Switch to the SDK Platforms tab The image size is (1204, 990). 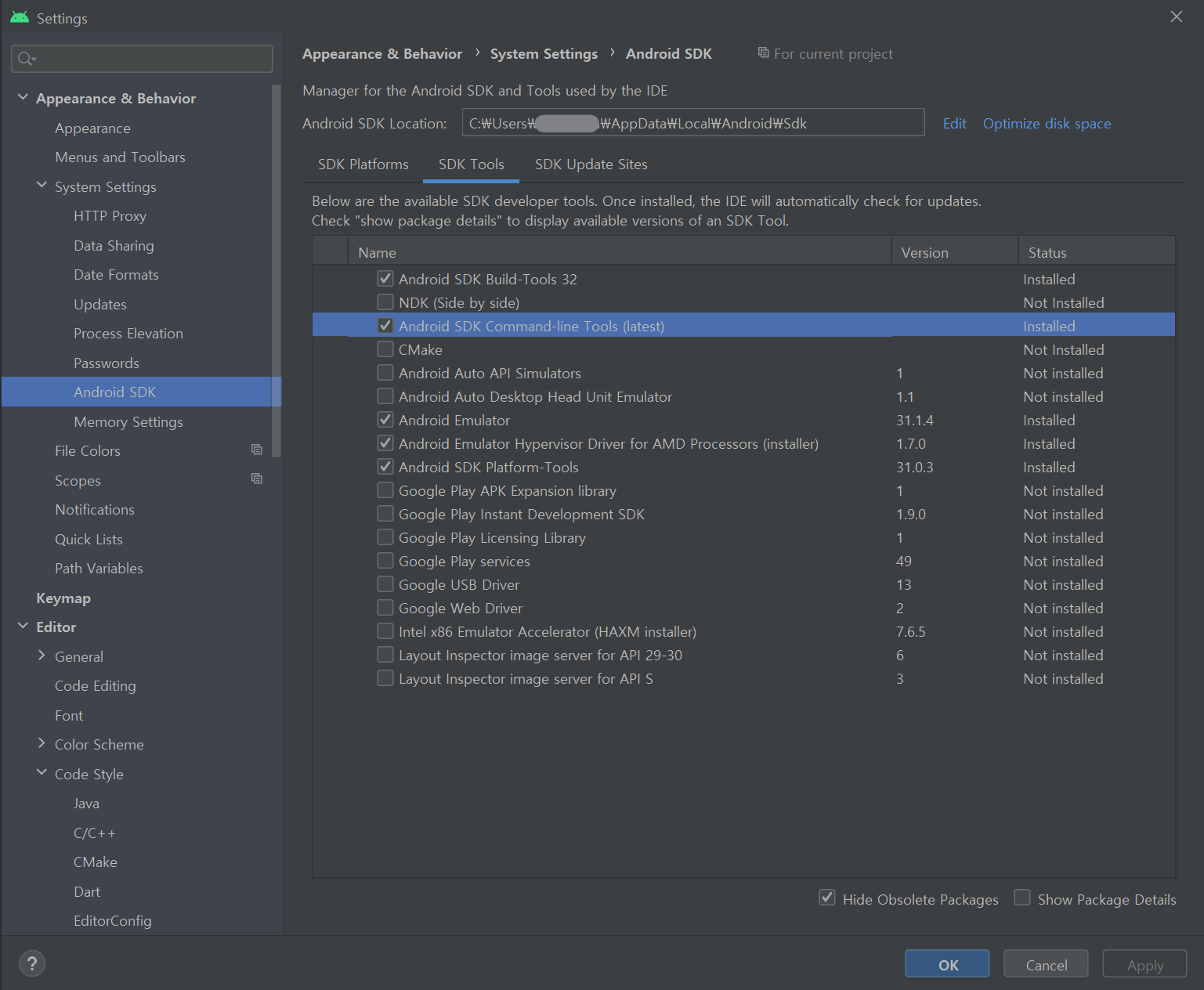click(x=363, y=164)
